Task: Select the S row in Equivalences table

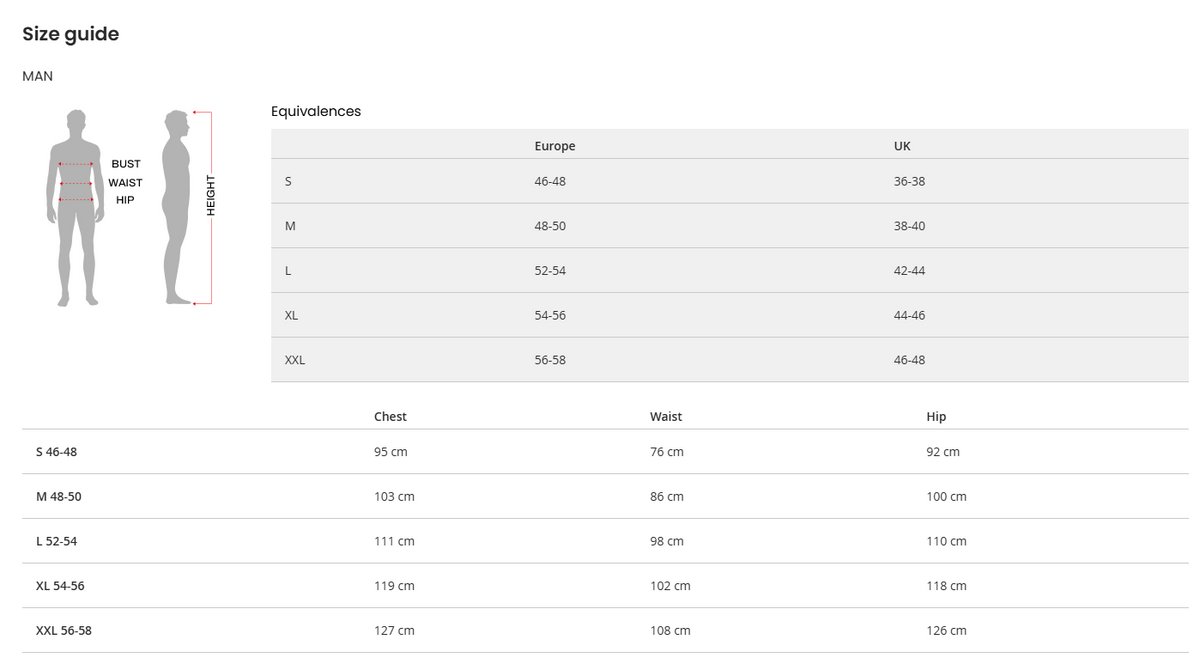Action: tap(289, 182)
